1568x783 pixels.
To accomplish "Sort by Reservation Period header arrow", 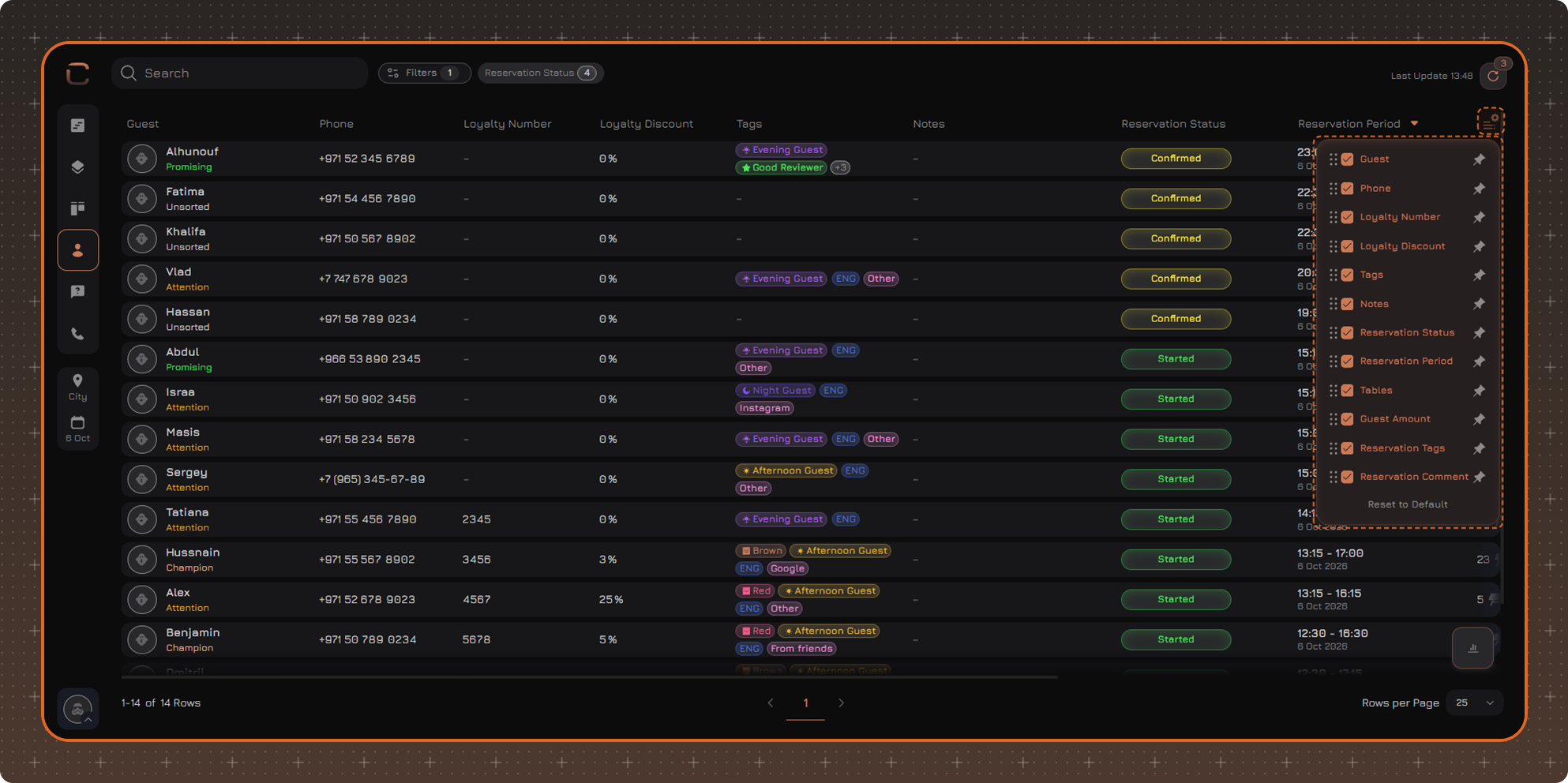I will click(1414, 123).
